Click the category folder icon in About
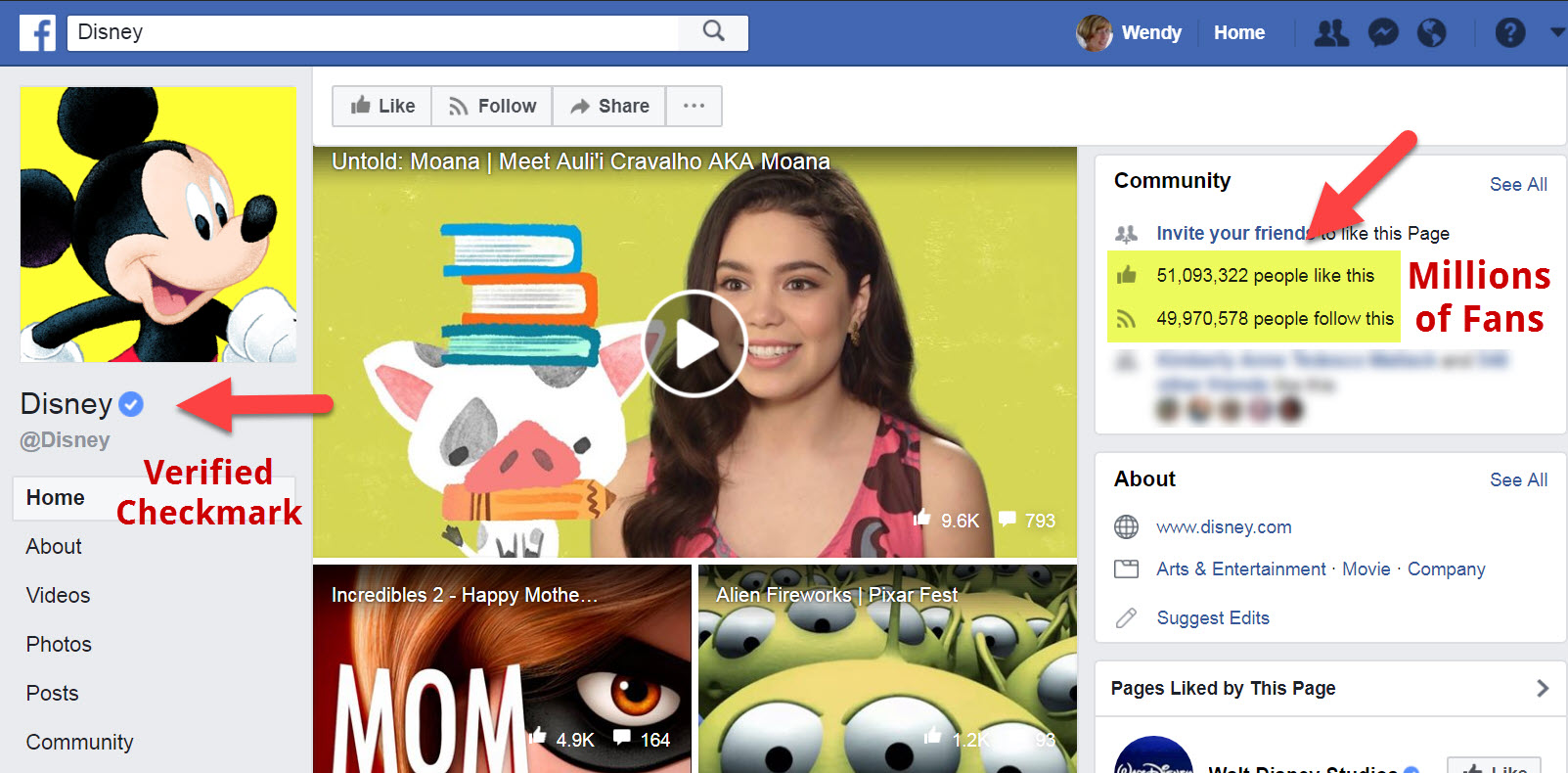Viewport: 1568px width, 773px height. coord(1126,569)
